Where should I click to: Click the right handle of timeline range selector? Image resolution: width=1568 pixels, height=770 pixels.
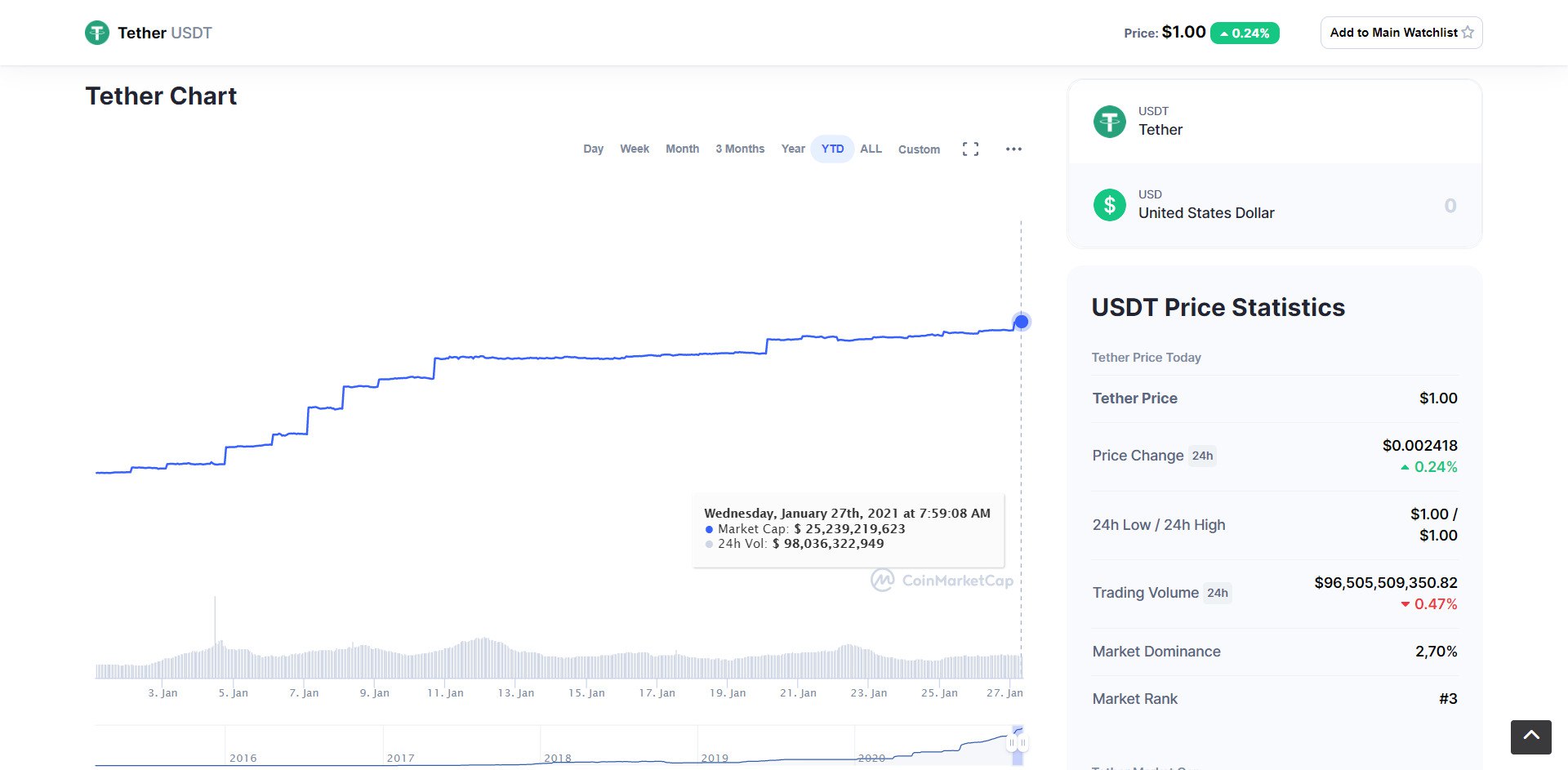pos(1022,743)
